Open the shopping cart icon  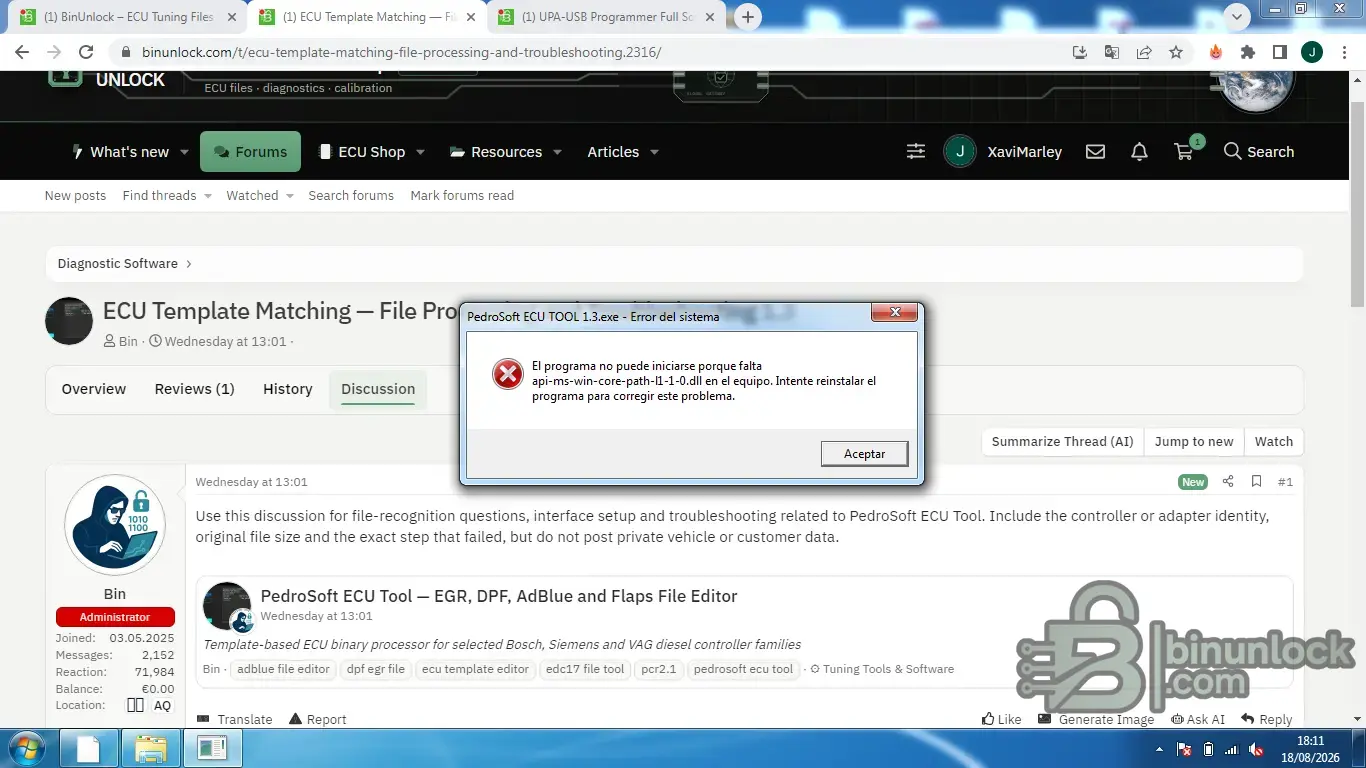[x=1185, y=151]
